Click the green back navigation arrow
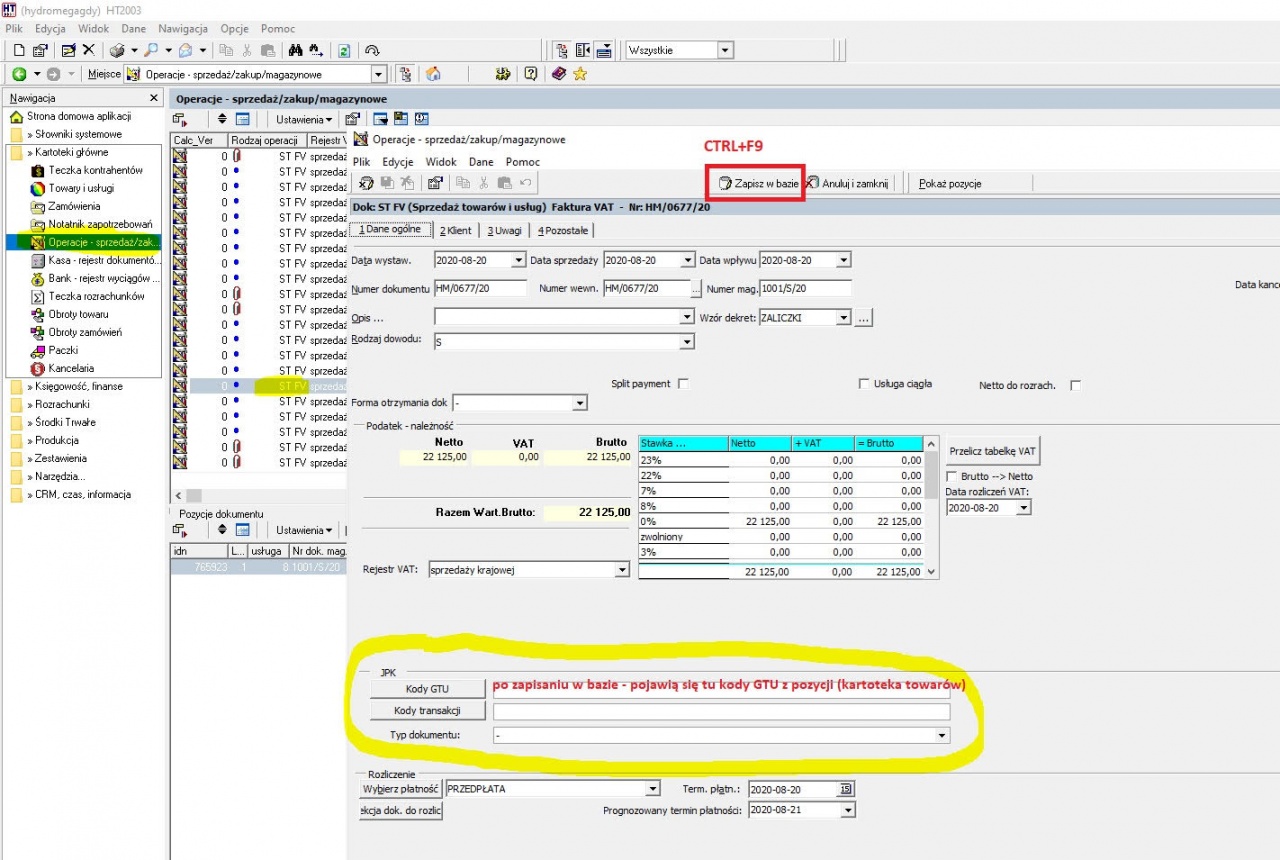Viewport: 1280px width, 860px height. (x=19, y=74)
